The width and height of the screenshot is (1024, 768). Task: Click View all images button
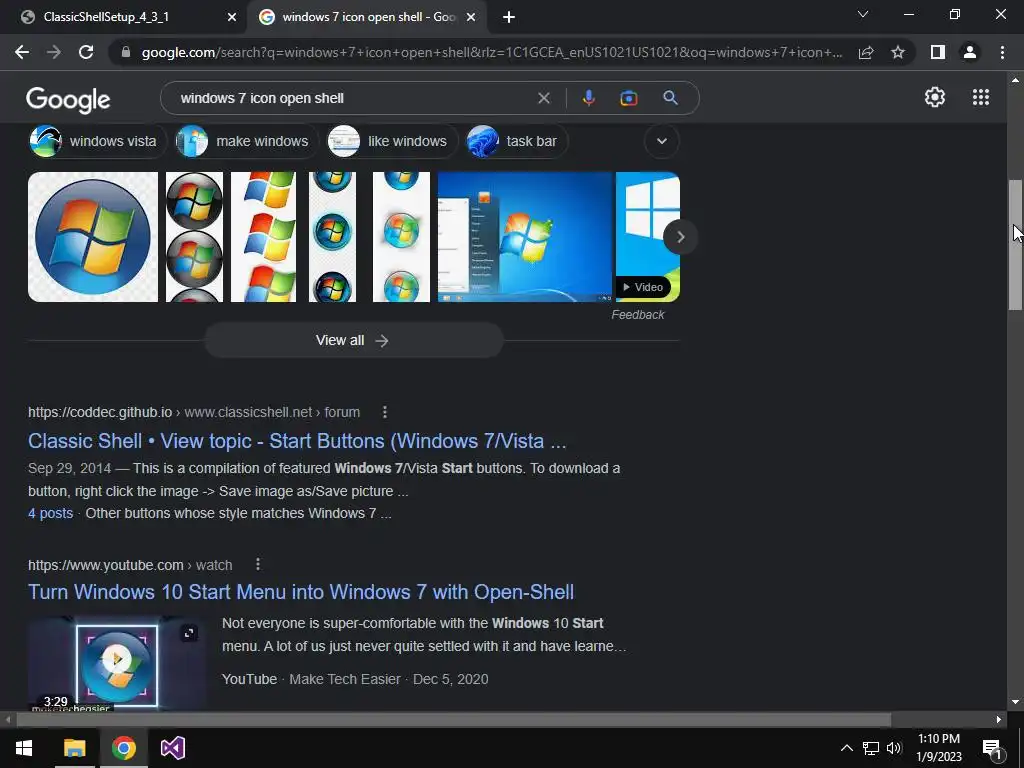pyautogui.click(x=353, y=340)
